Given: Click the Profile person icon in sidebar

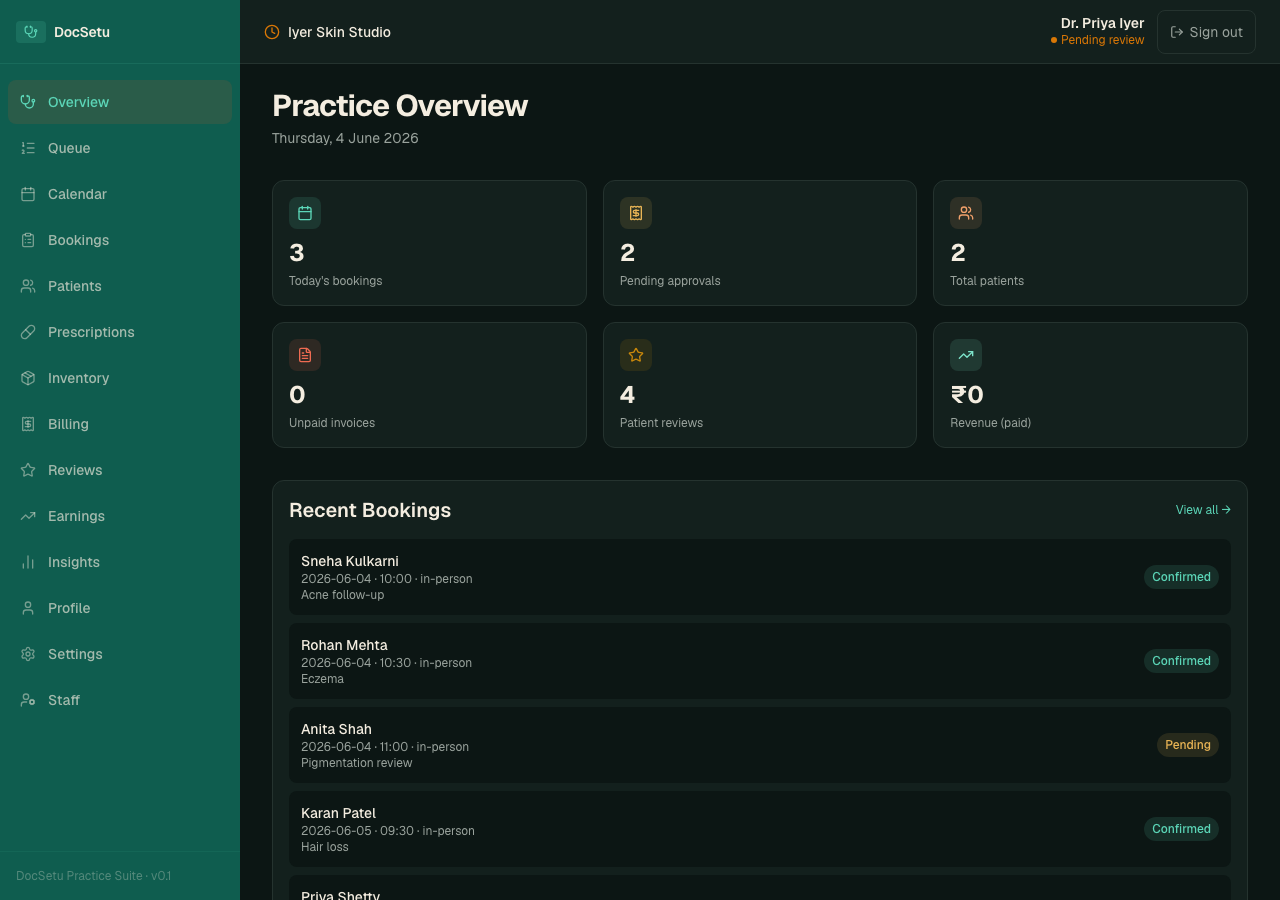Looking at the screenshot, I should 28,608.
